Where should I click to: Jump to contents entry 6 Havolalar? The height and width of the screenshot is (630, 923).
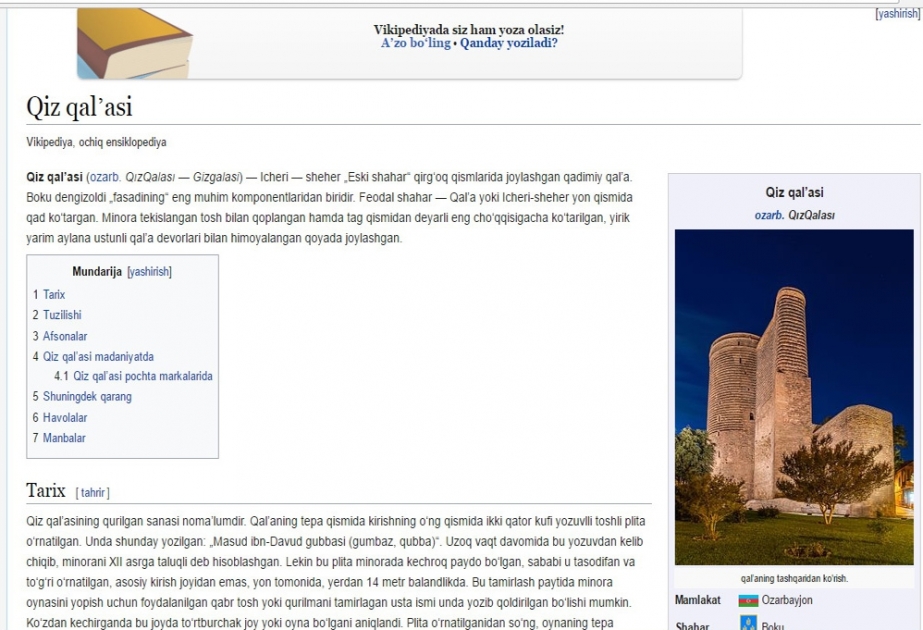click(65, 418)
